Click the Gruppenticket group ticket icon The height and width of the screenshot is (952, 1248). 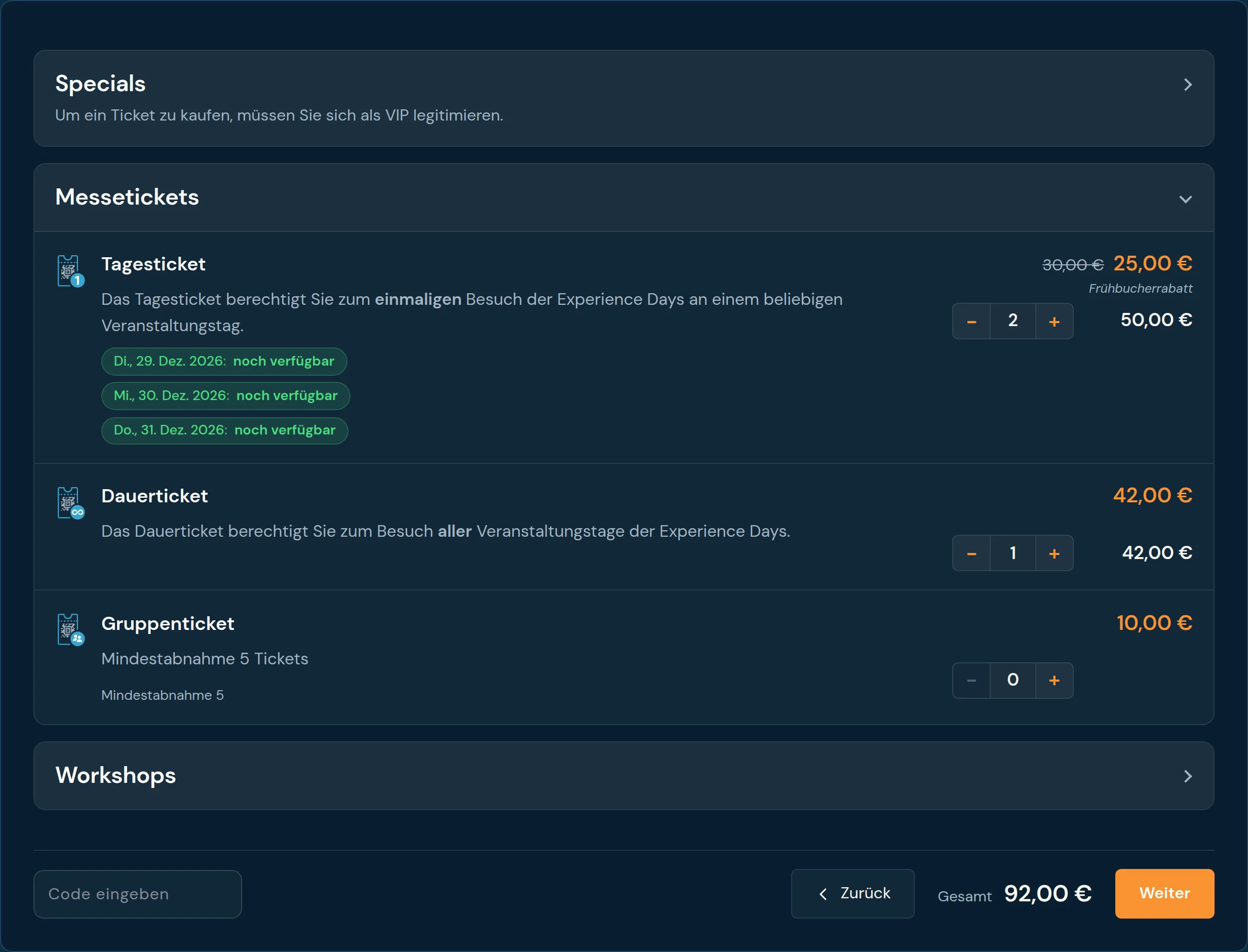pos(71,629)
